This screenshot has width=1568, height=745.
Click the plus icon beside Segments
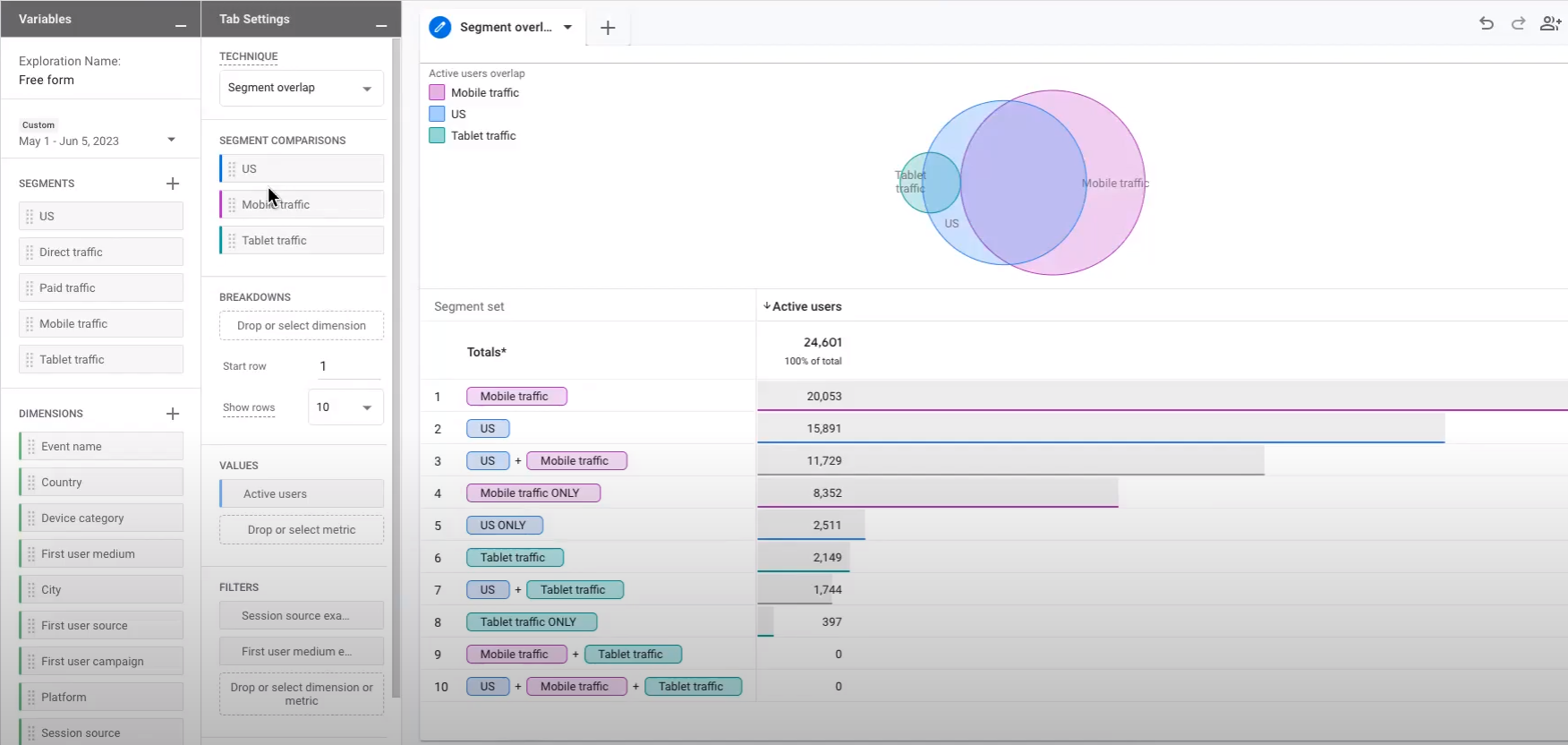pyautogui.click(x=173, y=184)
